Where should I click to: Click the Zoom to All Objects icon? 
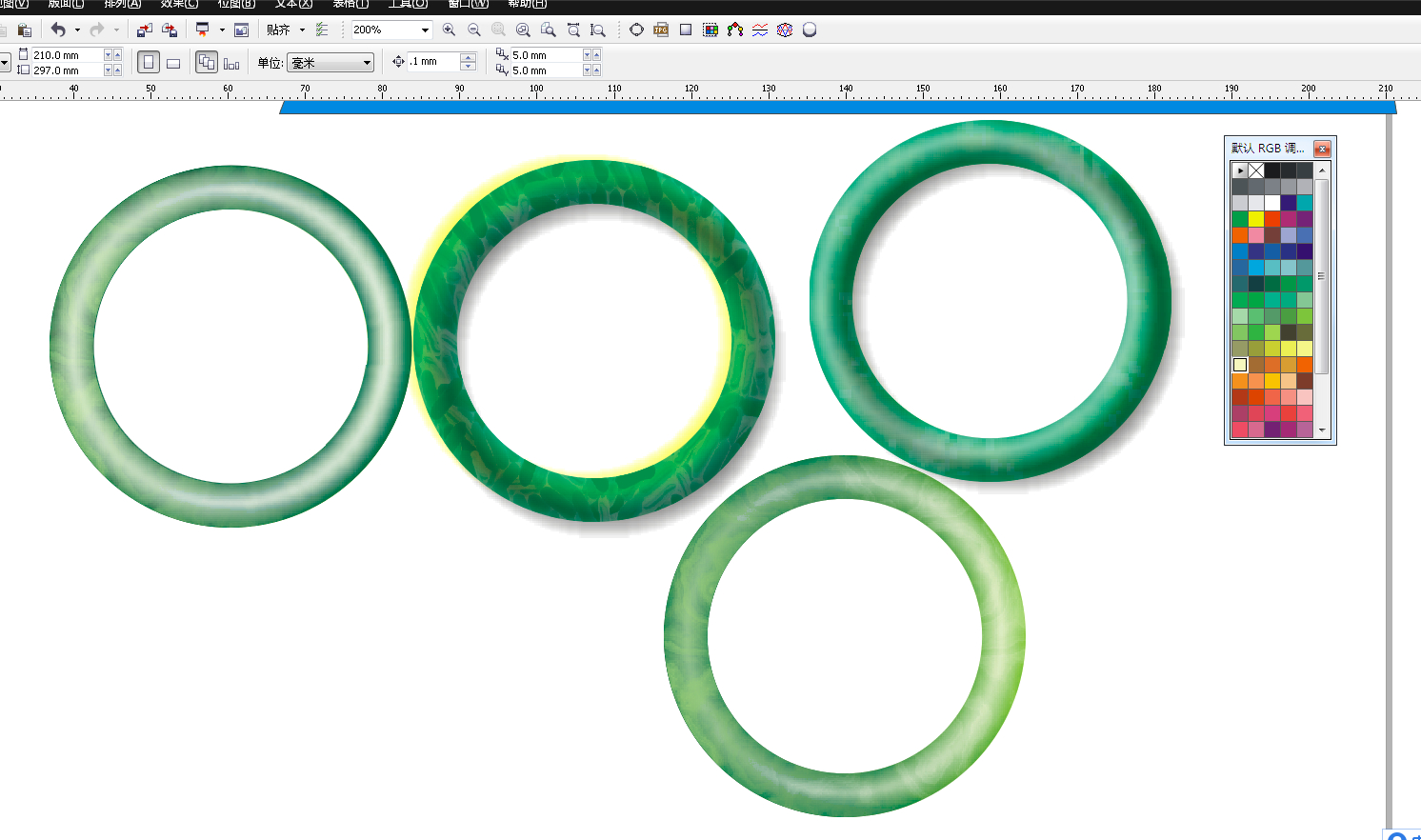[x=524, y=30]
